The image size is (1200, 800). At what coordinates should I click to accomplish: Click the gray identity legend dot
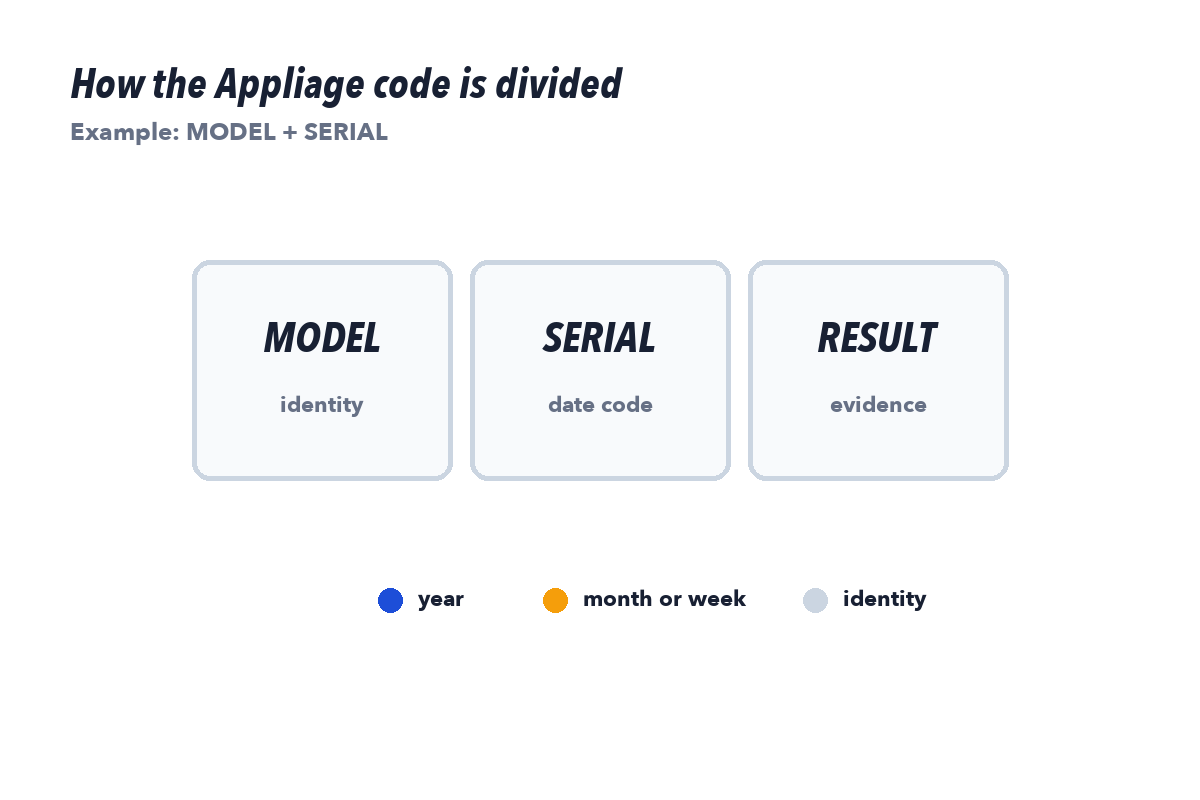(815, 600)
